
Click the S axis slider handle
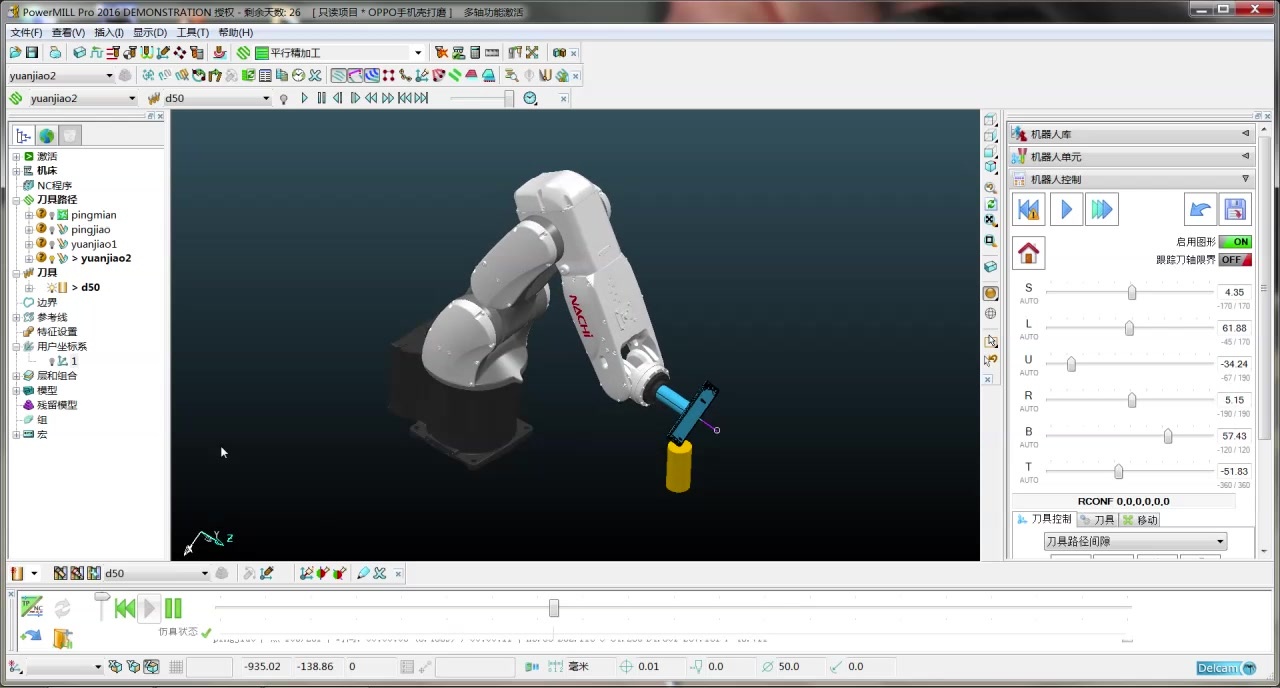pos(1132,292)
